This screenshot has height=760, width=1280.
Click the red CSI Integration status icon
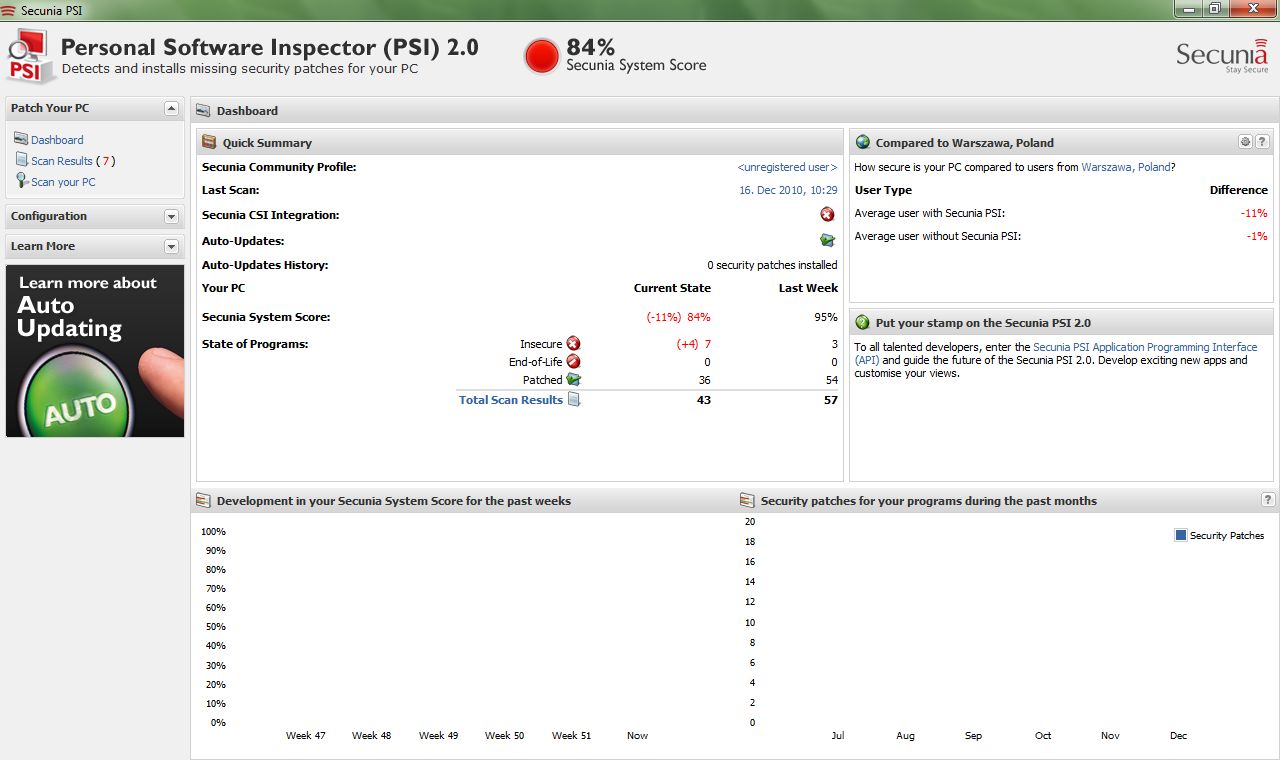click(827, 214)
